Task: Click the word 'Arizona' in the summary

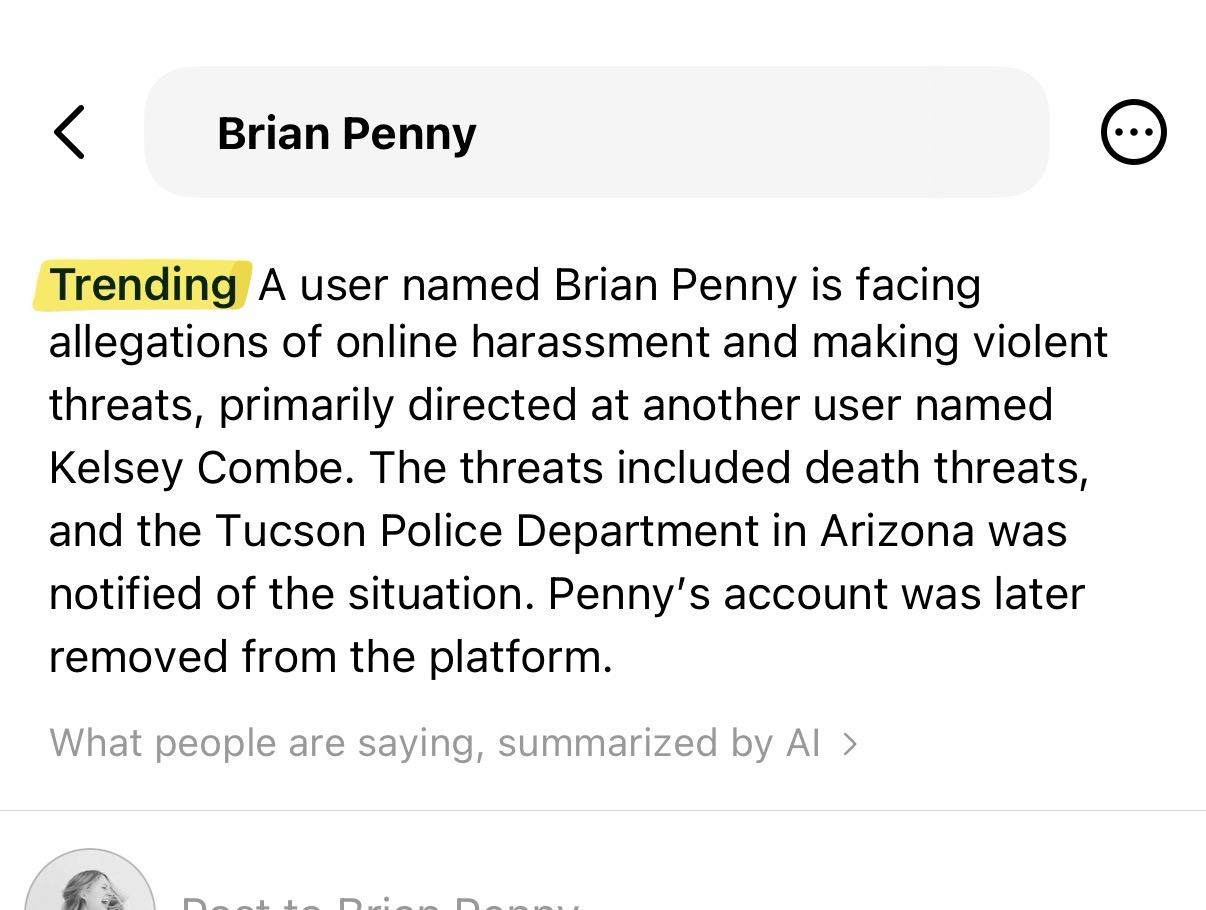Action: point(896,531)
